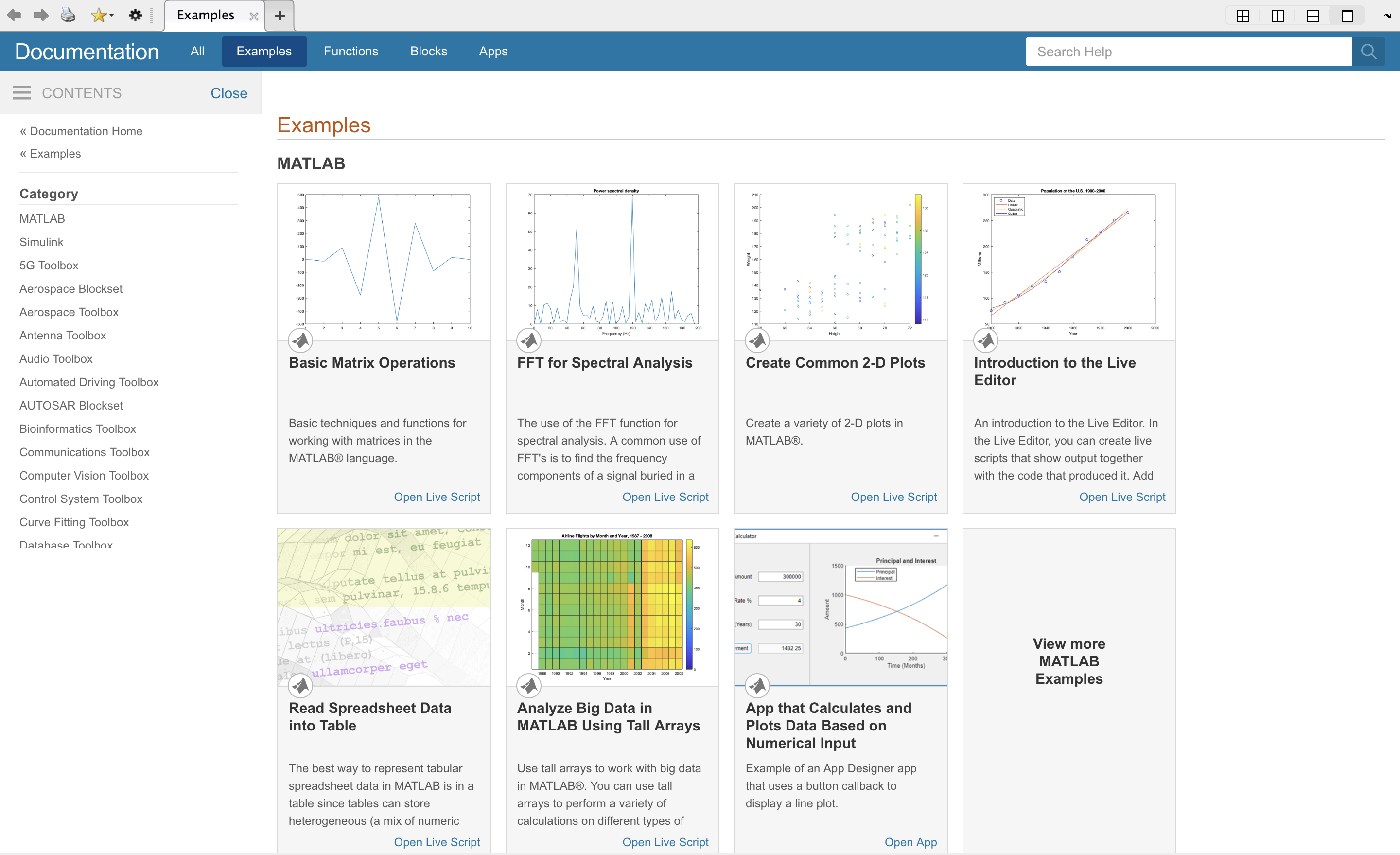Select the Functions filter tab
Viewport: 1400px width, 855px height.
coord(350,51)
